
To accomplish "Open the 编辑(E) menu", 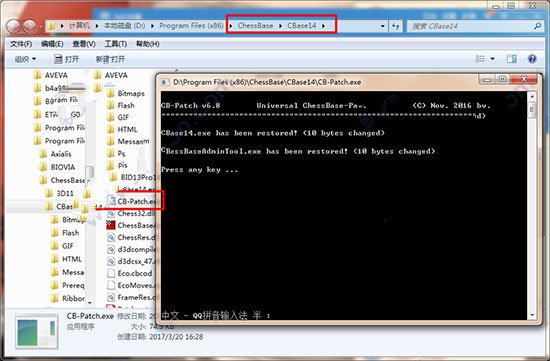I will [x=52, y=44].
